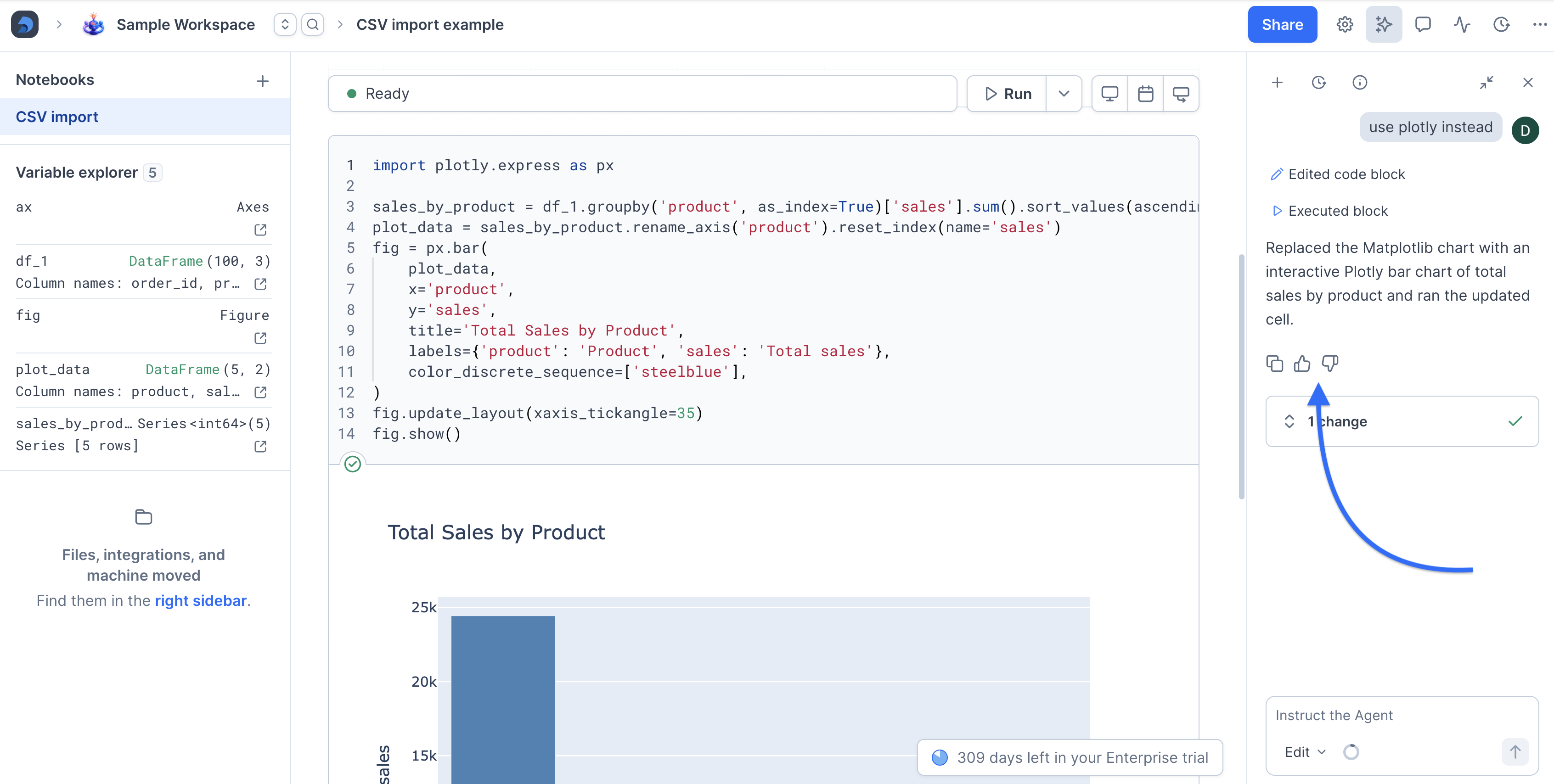Open the search magnifier button
Viewport: 1554px width, 784px height.
312,25
